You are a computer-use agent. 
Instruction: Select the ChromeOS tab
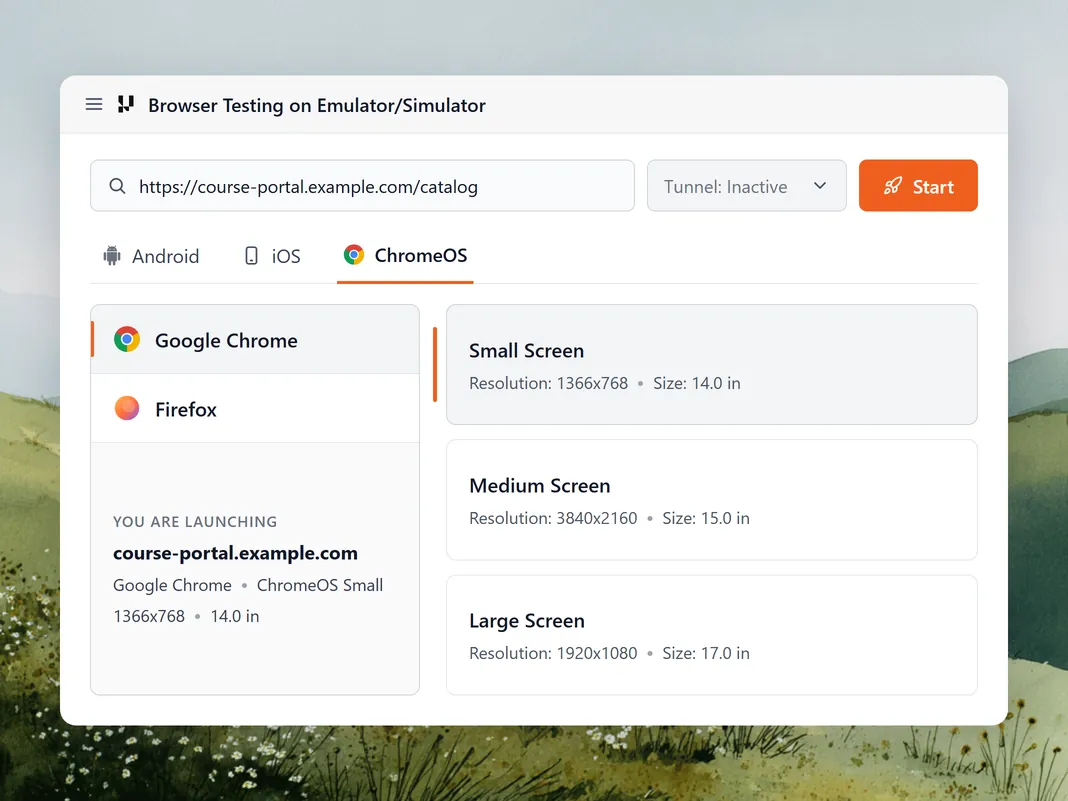coord(405,255)
